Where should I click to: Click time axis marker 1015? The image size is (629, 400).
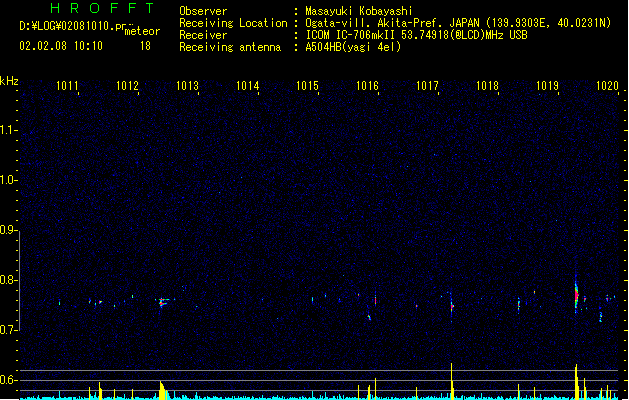pyautogui.click(x=307, y=86)
